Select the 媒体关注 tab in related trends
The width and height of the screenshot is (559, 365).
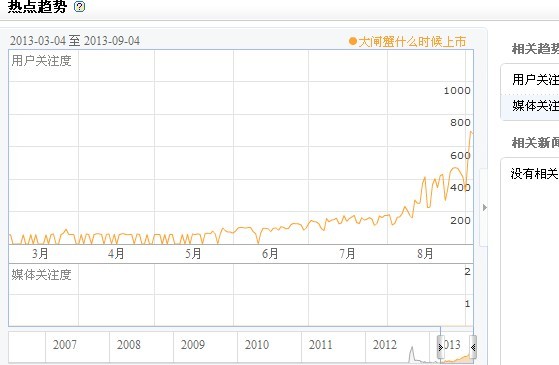coord(535,106)
